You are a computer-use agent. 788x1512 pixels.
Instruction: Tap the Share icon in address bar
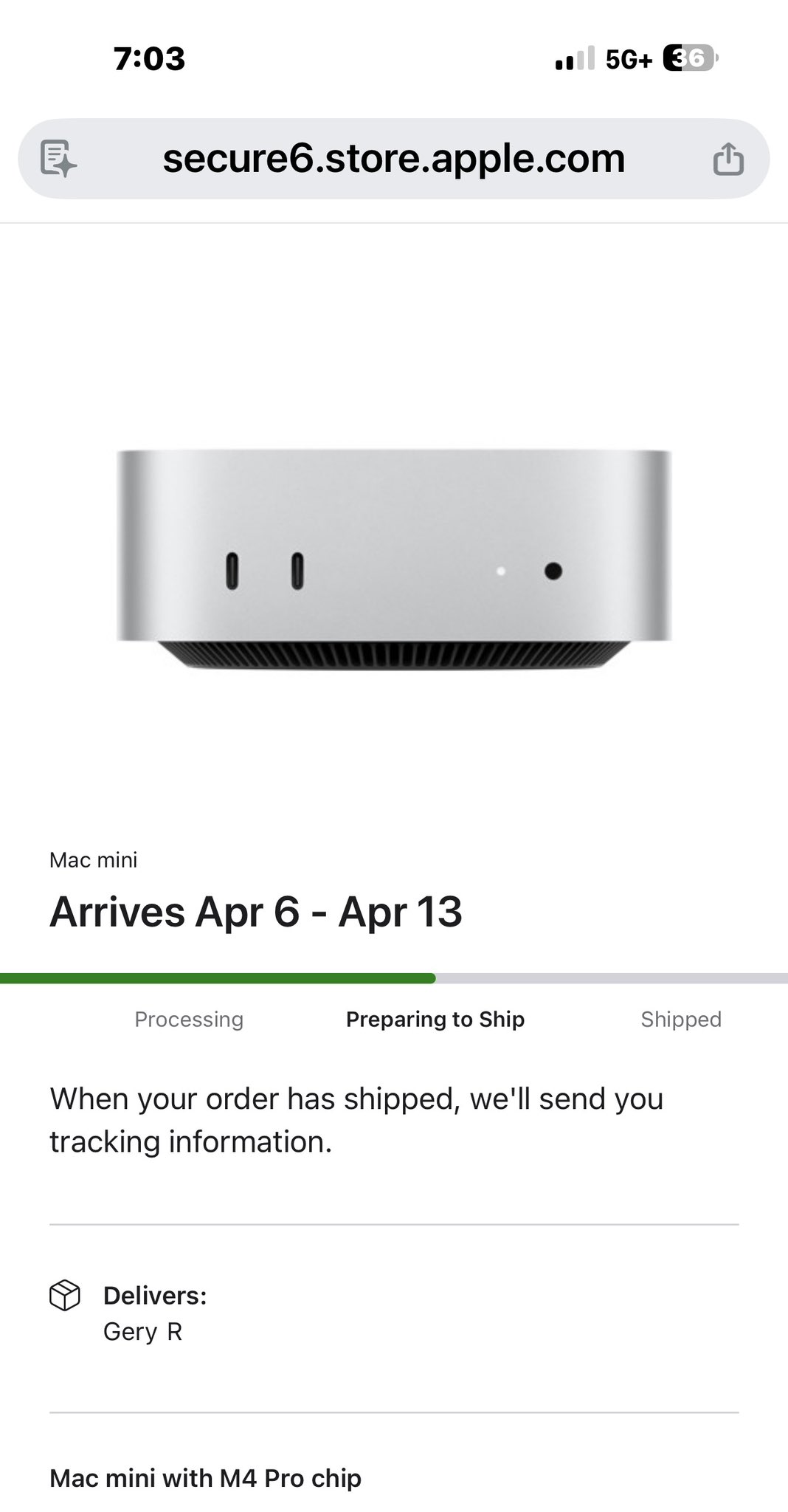728,159
